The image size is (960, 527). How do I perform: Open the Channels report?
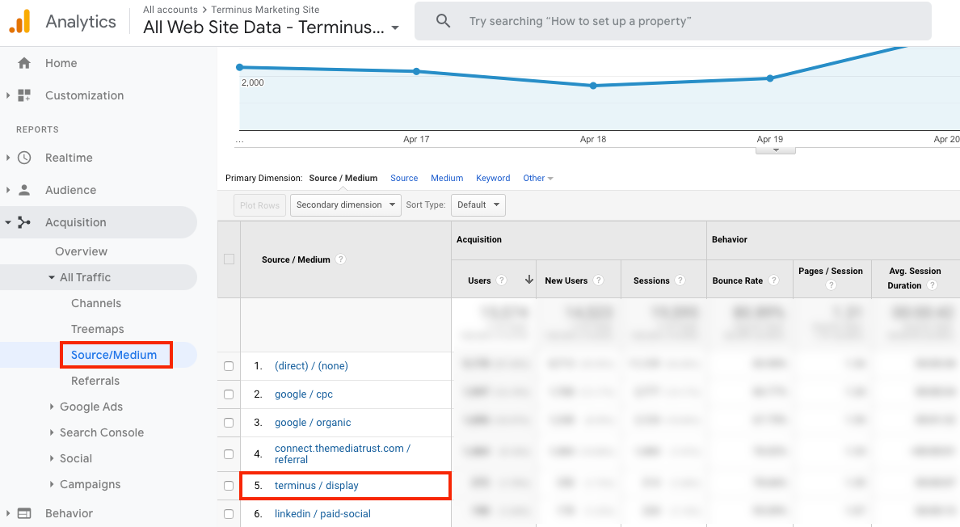[96, 303]
